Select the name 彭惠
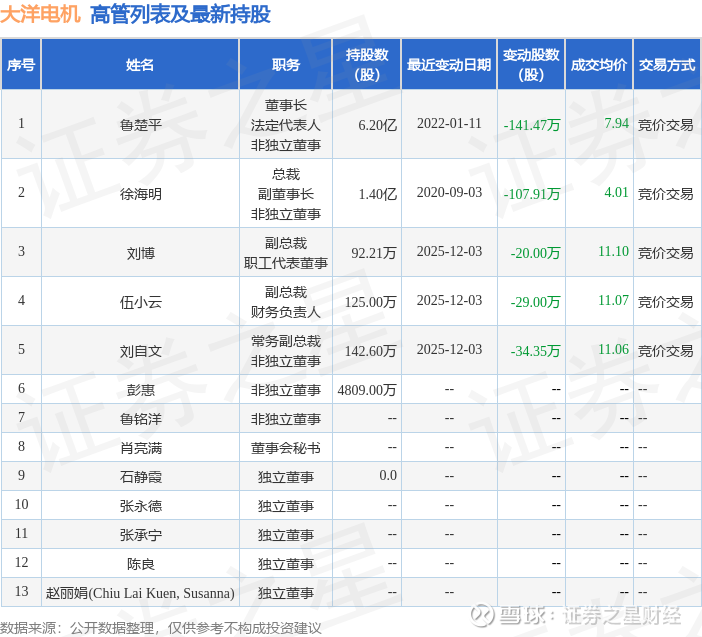Viewport: 702px width, 637px height. [x=141, y=390]
